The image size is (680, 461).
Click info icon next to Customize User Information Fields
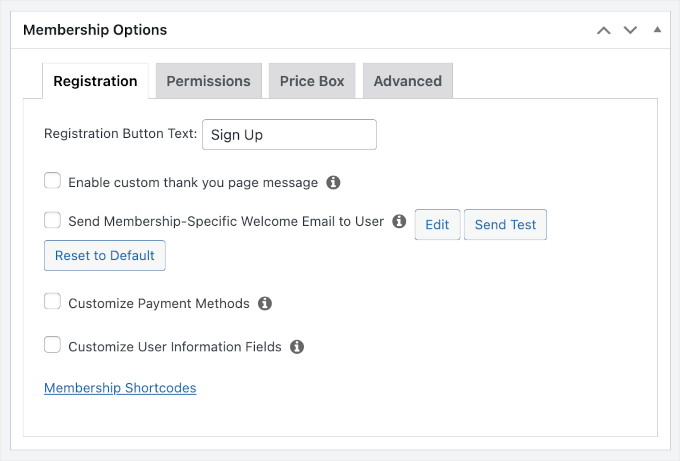coord(297,347)
